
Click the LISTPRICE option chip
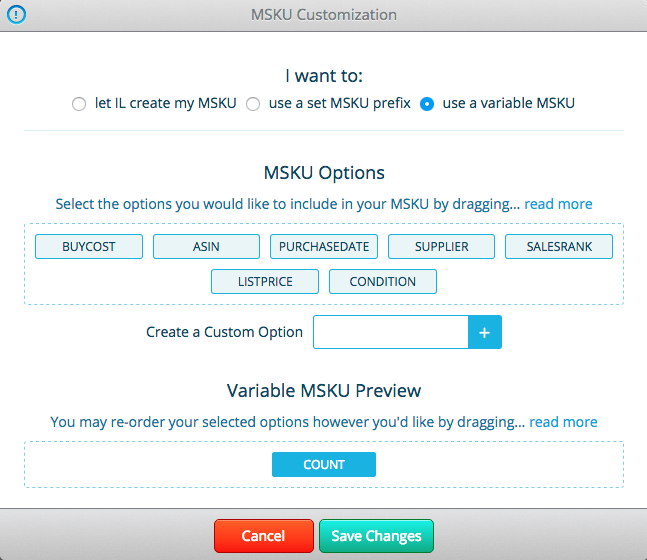[265, 281]
